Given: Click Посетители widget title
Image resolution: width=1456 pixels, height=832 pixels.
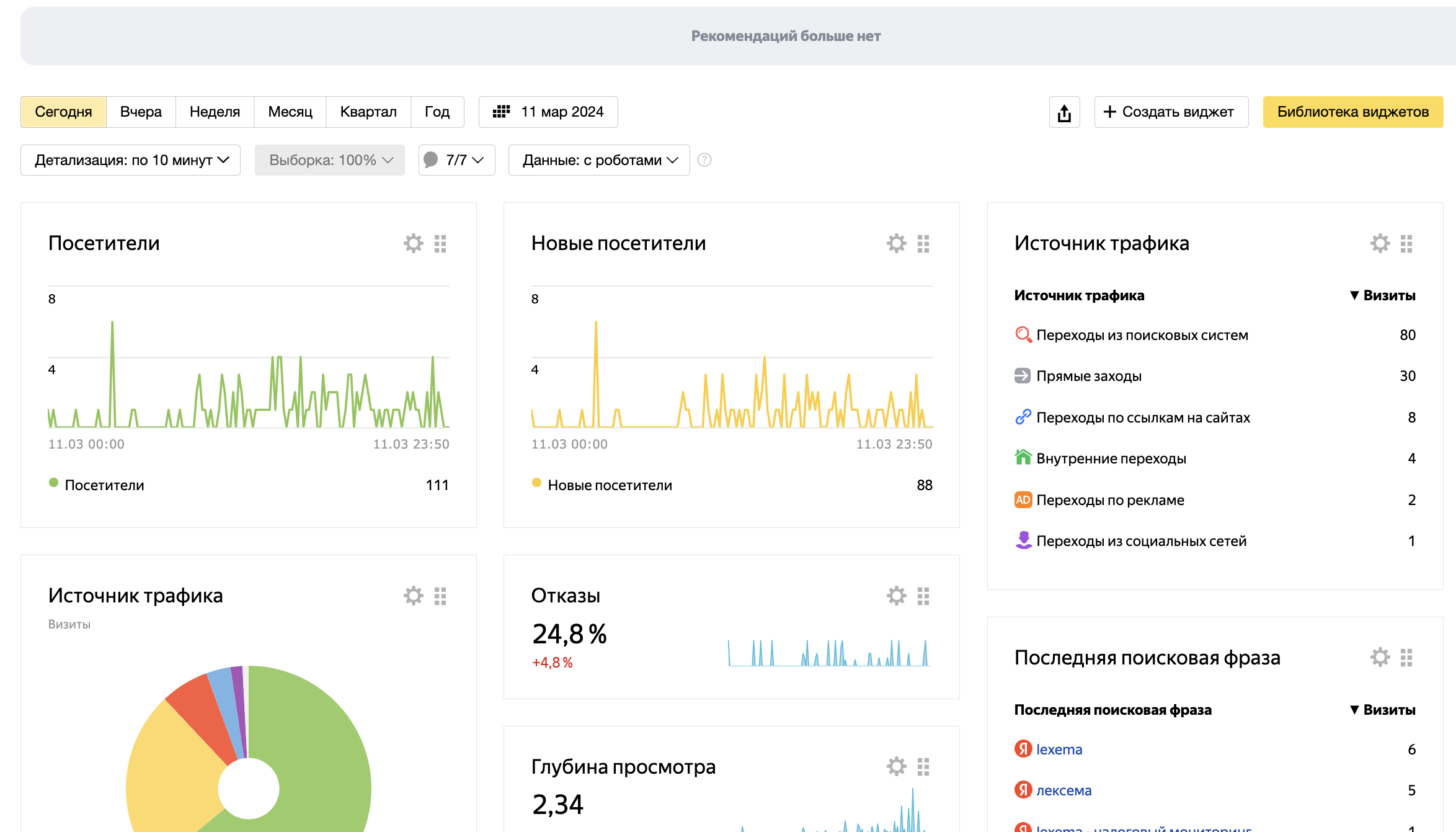Looking at the screenshot, I should (x=104, y=243).
